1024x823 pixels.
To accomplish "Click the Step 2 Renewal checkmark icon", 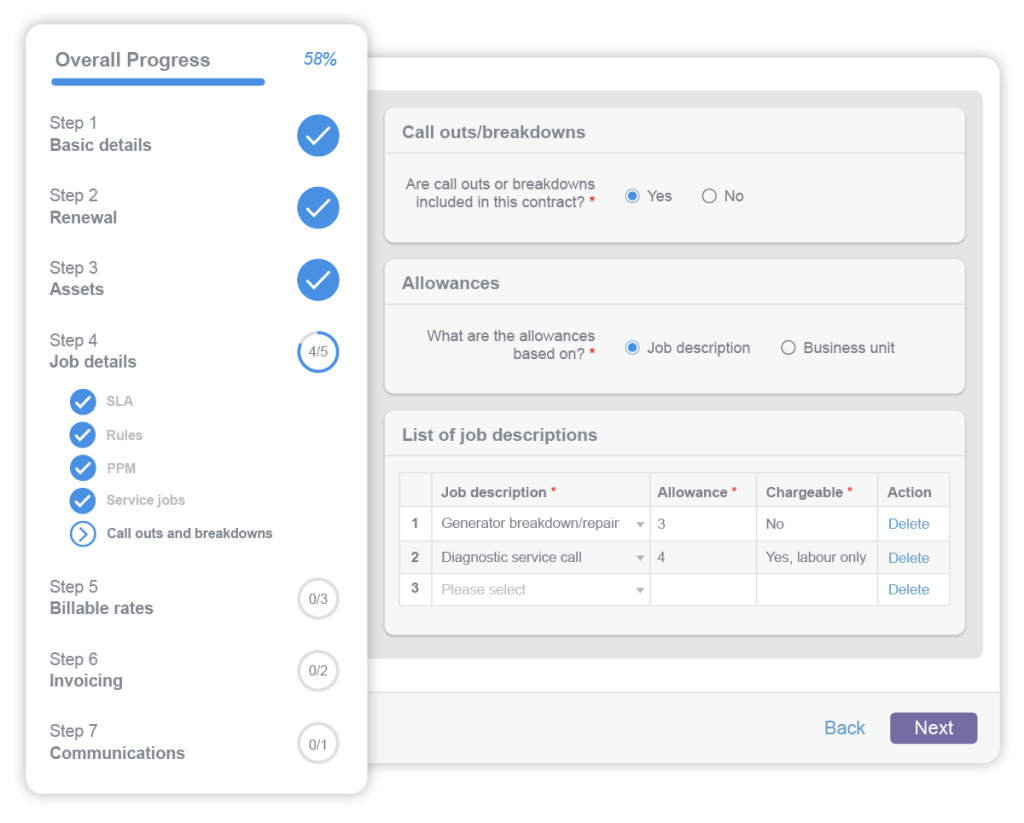I will (x=318, y=208).
